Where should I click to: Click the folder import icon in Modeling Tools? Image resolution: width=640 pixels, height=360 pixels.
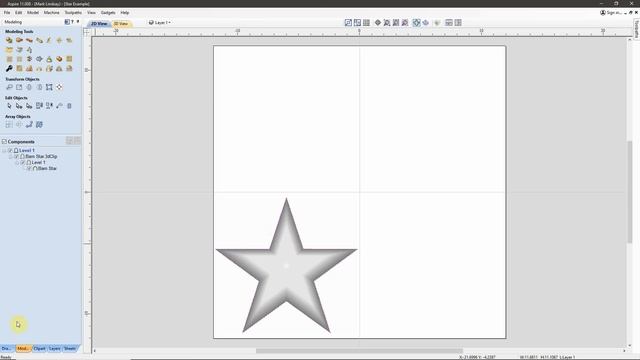pyautogui.click(x=9, y=49)
